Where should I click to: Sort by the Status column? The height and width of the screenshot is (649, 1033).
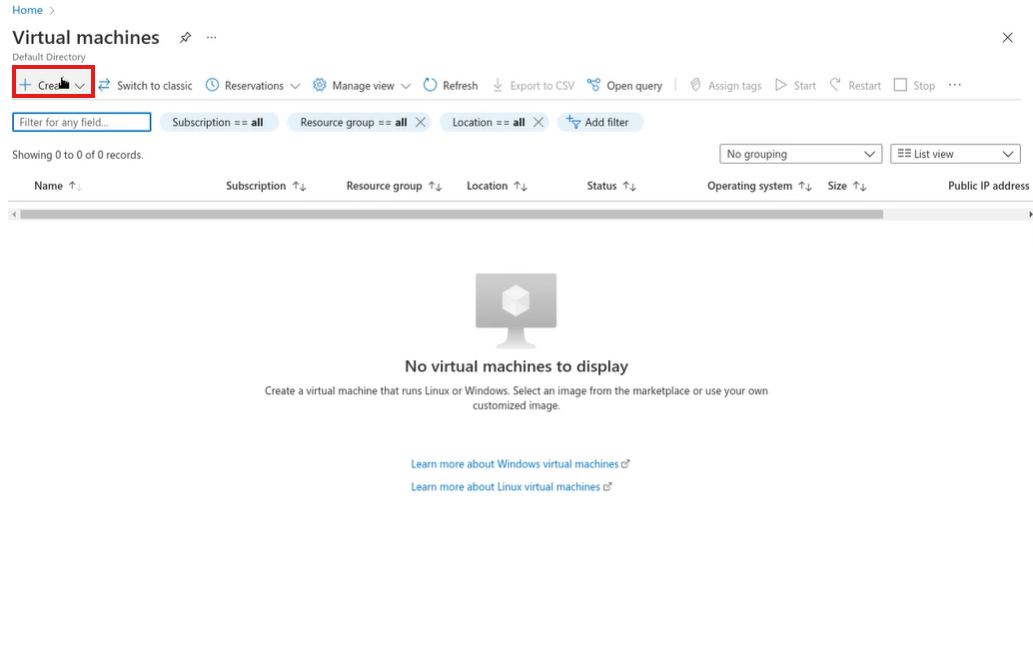[611, 186]
